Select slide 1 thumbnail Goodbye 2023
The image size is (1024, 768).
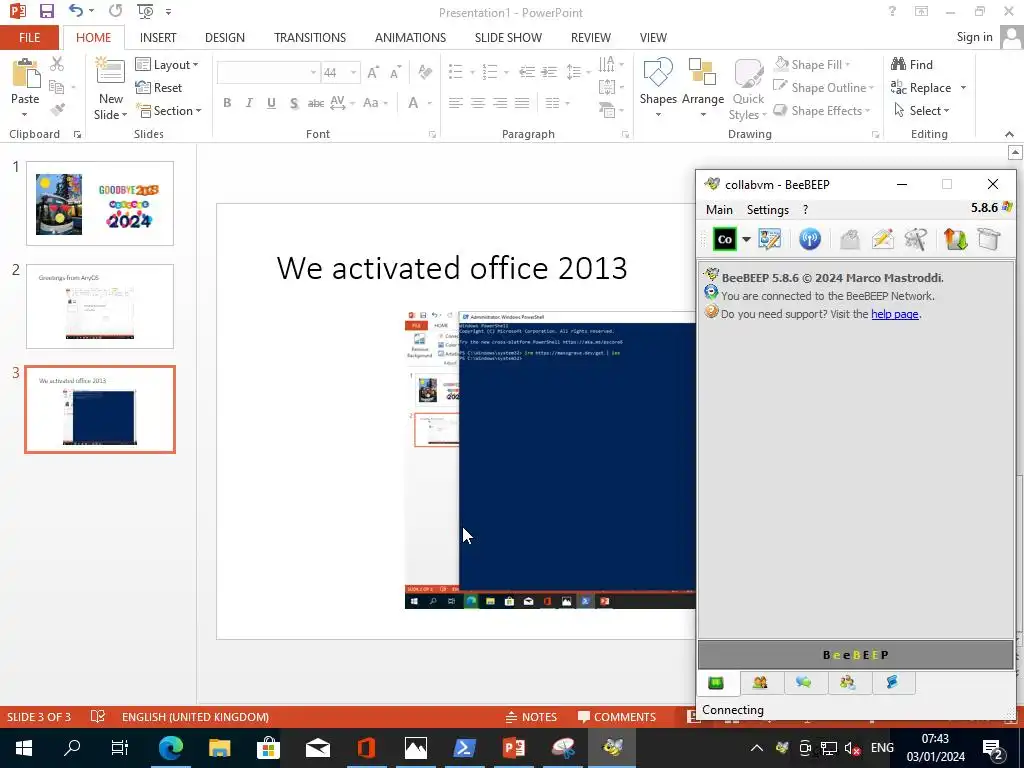100,204
